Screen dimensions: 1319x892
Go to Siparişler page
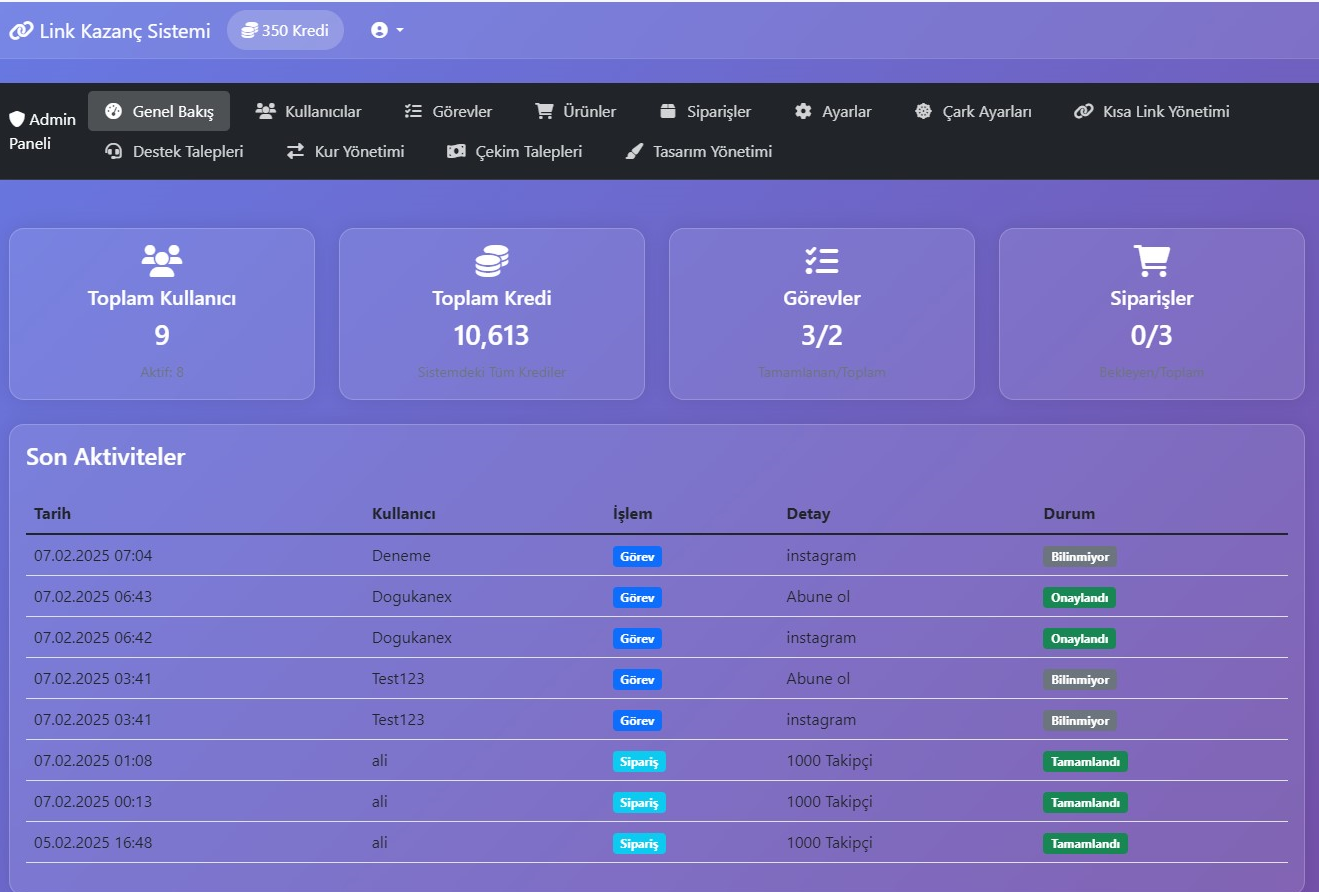[705, 111]
